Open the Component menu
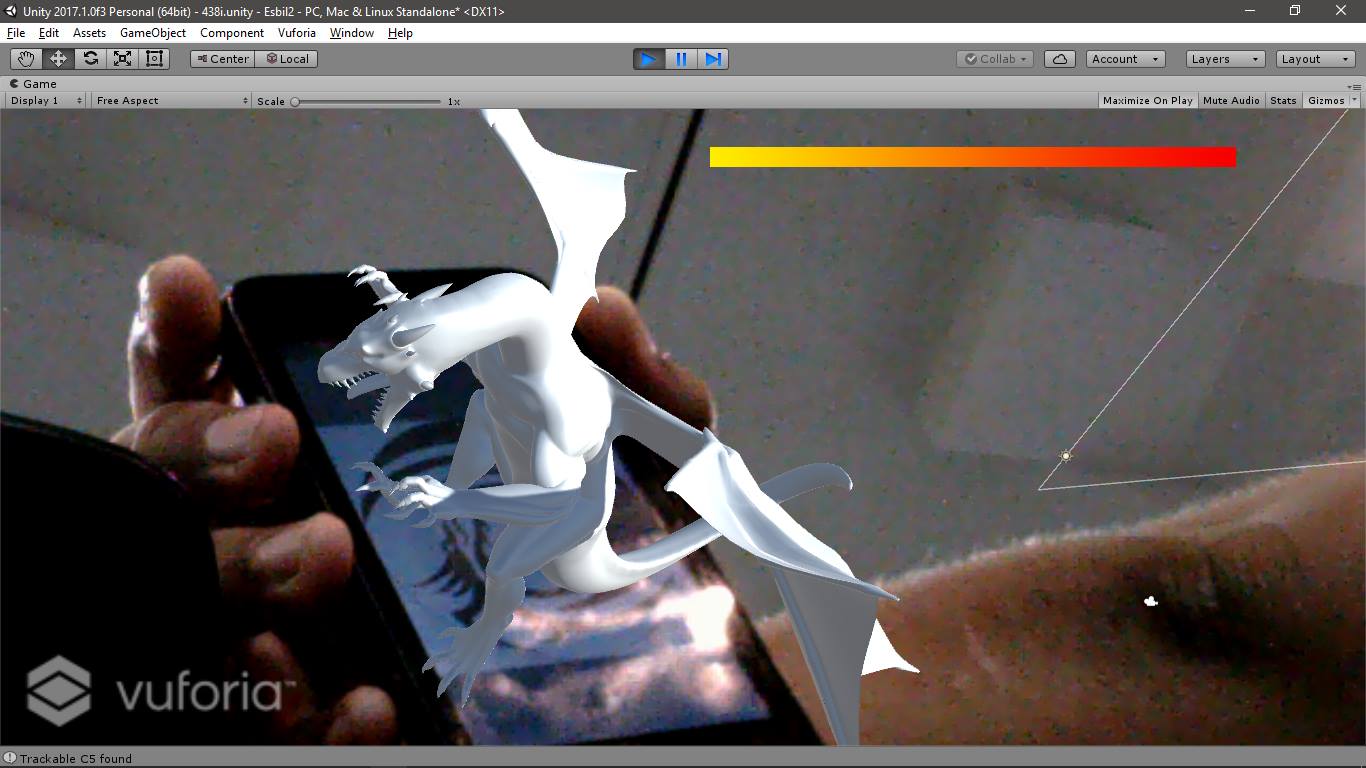Screen dimensions: 1366x768 (232, 33)
